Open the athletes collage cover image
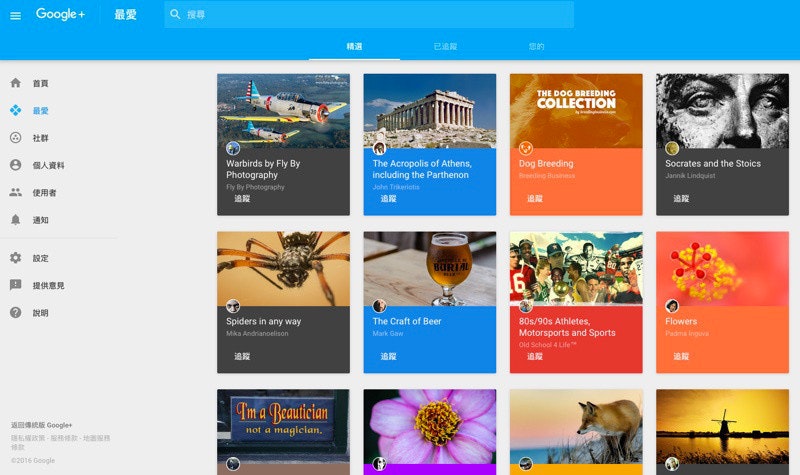 (x=576, y=269)
